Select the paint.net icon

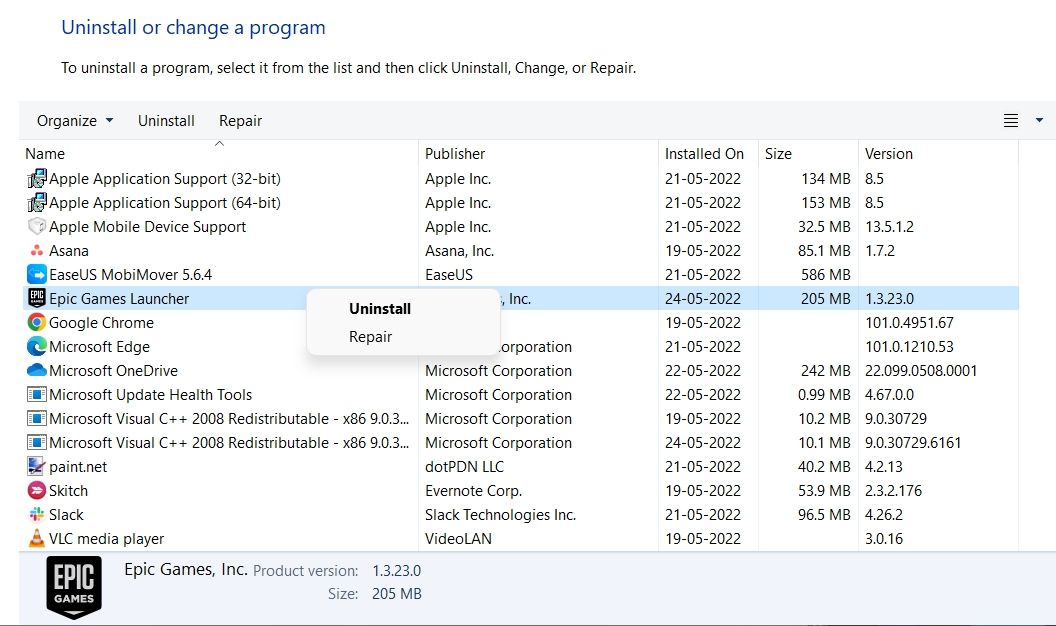tap(36, 467)
